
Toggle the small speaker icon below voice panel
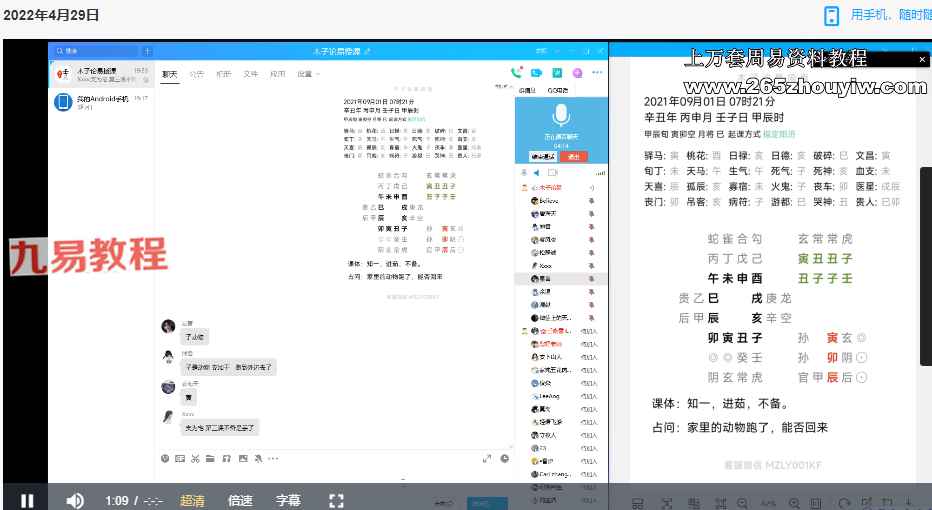(x=536, y=173)
